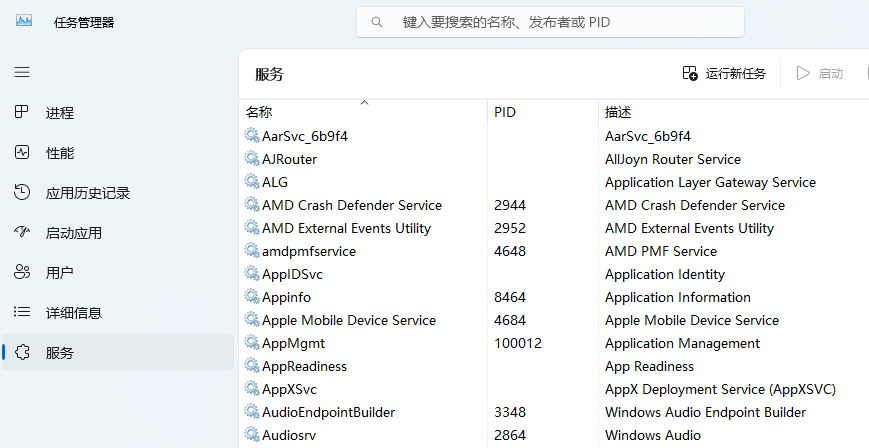The width and height of the screenshot is (869, 448).
Task: Open the Startup apps (启动应用) icon
Action: 22,232
